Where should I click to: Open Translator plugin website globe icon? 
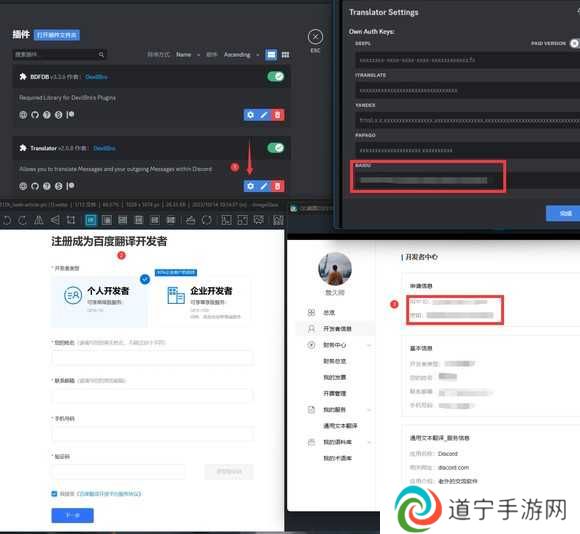(23, 186)
